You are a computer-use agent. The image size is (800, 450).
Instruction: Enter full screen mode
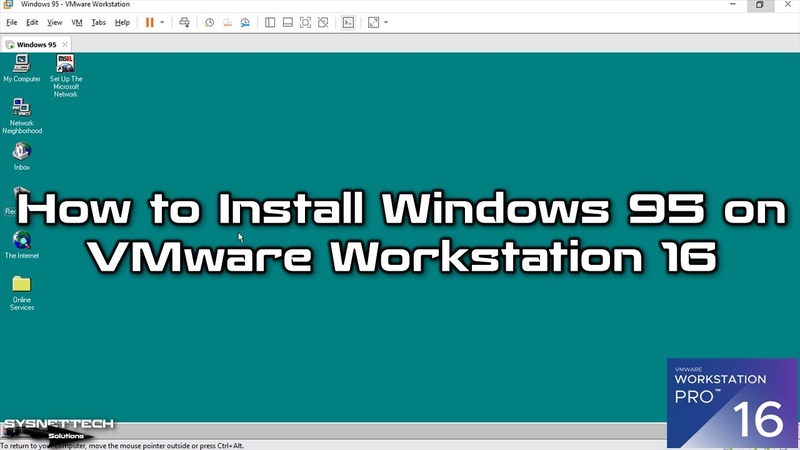[x=305, y=22]
